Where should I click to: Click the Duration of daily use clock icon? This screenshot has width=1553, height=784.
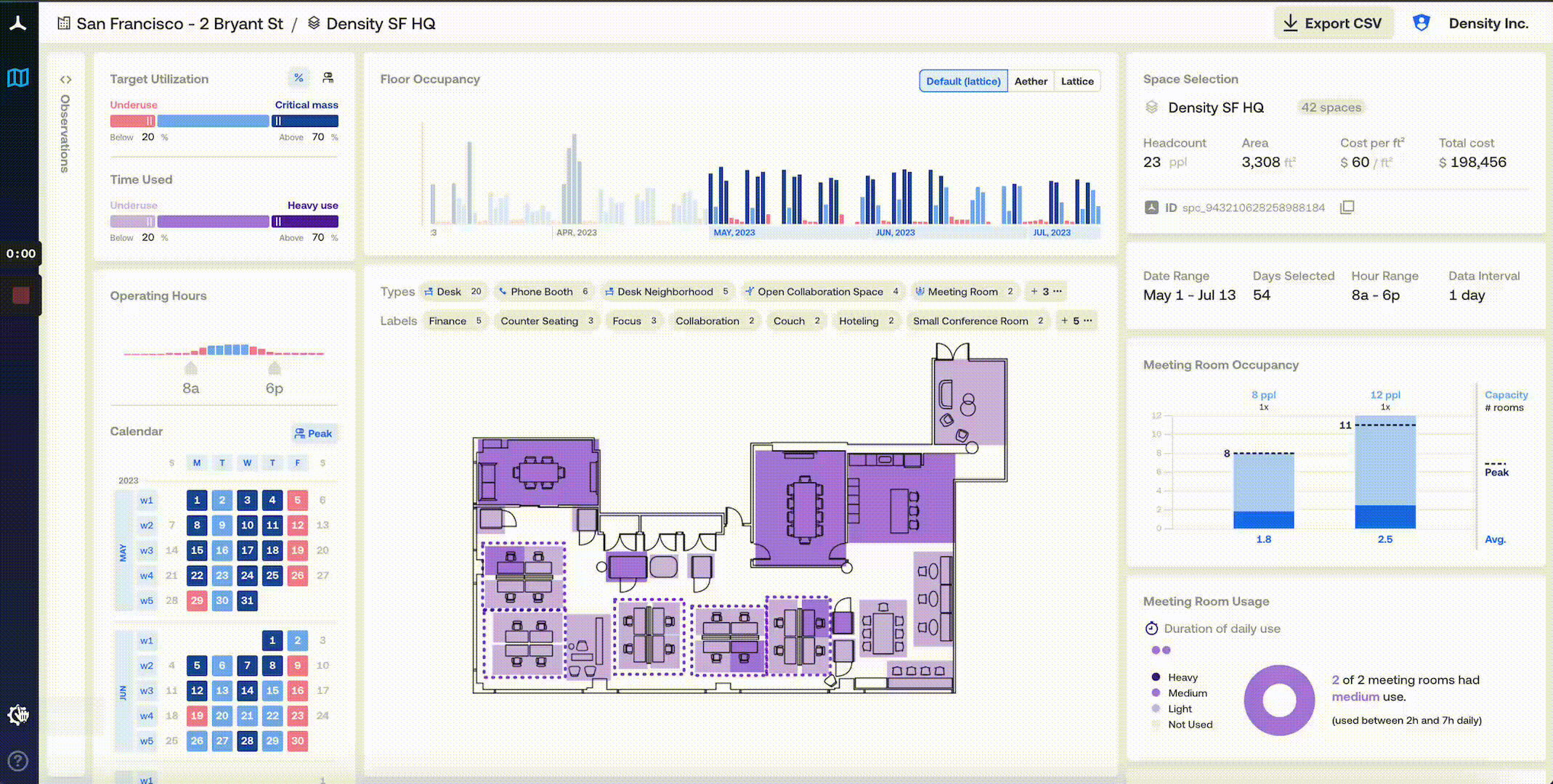pyautogui.click(x=1151, y=629)
